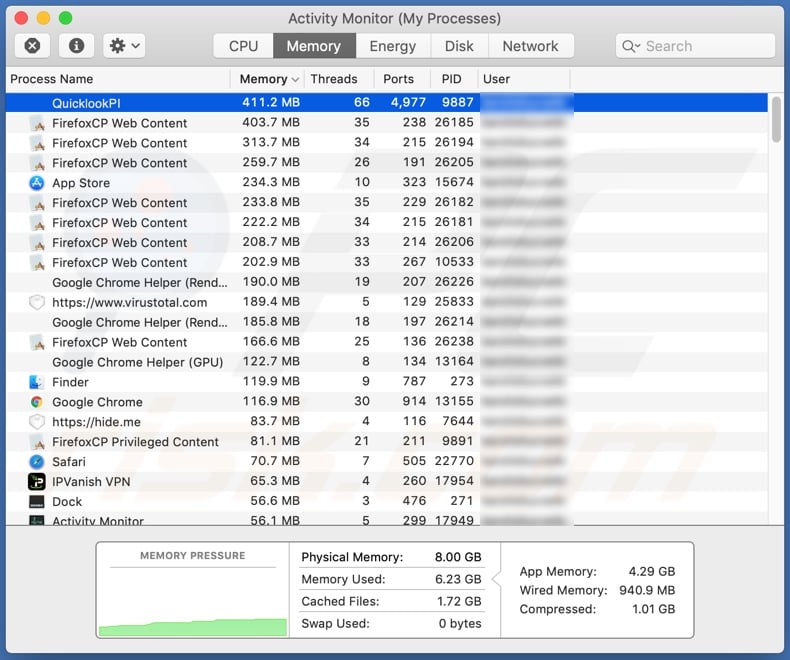Click icon of FirefoxCP Web Content 233.8 MB
Screen dimensions: 790x660
(x=37, y=203)
